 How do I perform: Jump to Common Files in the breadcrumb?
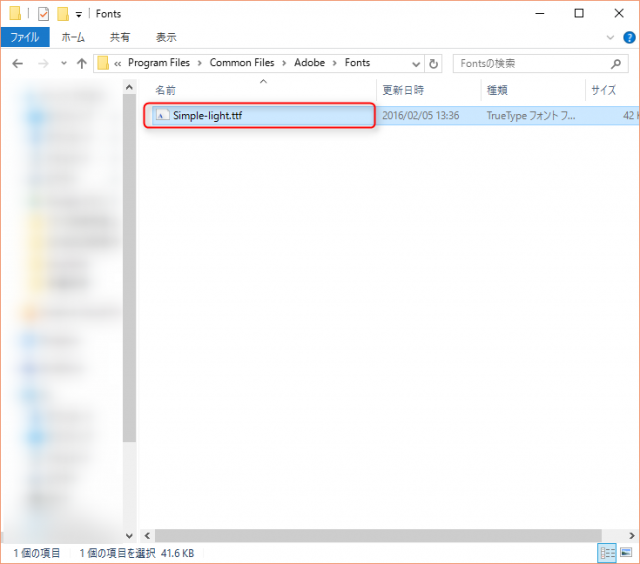(243, 63)
